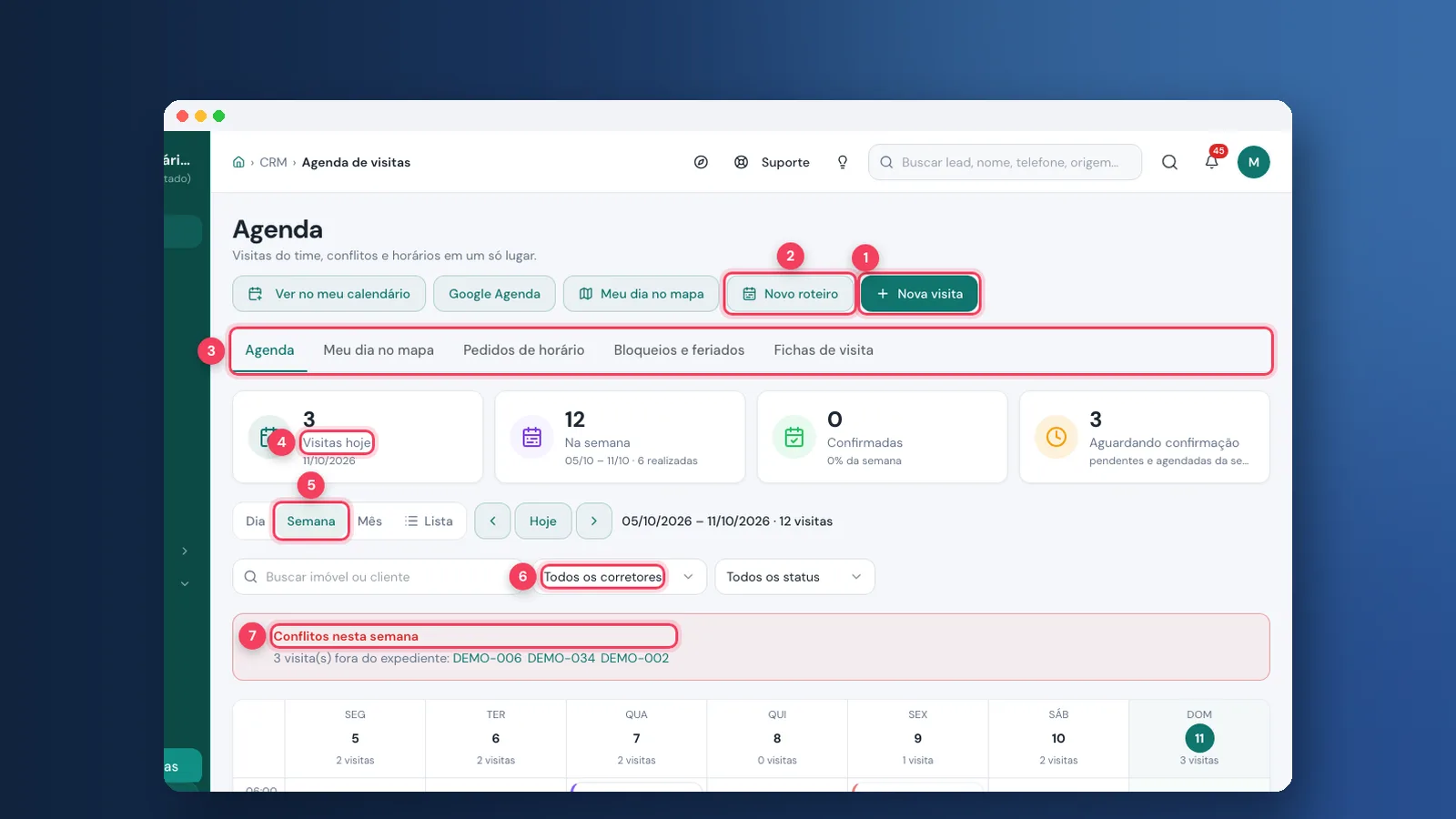Click the magnifier search icon in header

click(x=1169, y=162)
